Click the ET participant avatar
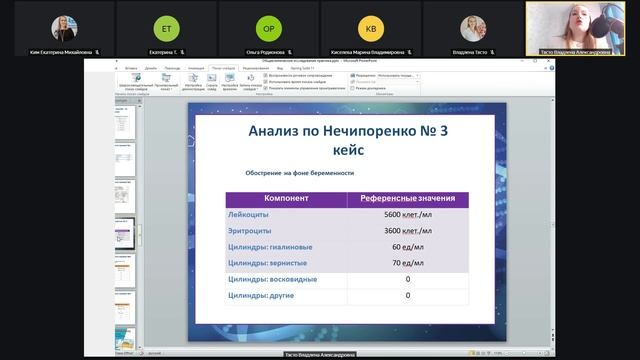The width and height of the screenshot is (640, 360). (x=166, y=29)
